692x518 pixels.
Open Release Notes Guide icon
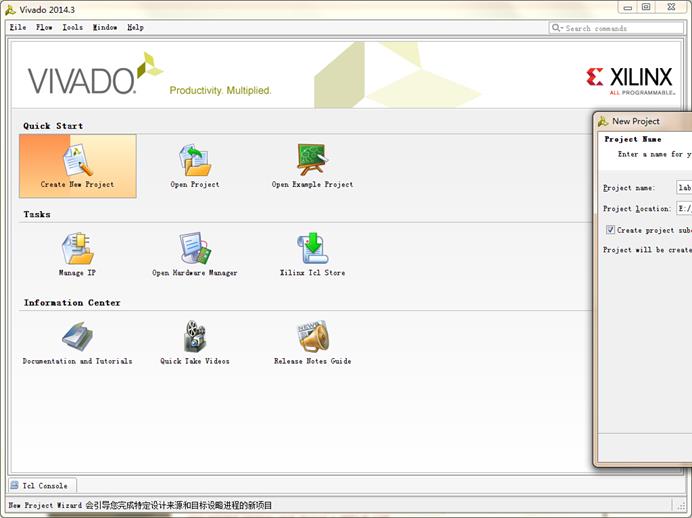click(312, 336)
